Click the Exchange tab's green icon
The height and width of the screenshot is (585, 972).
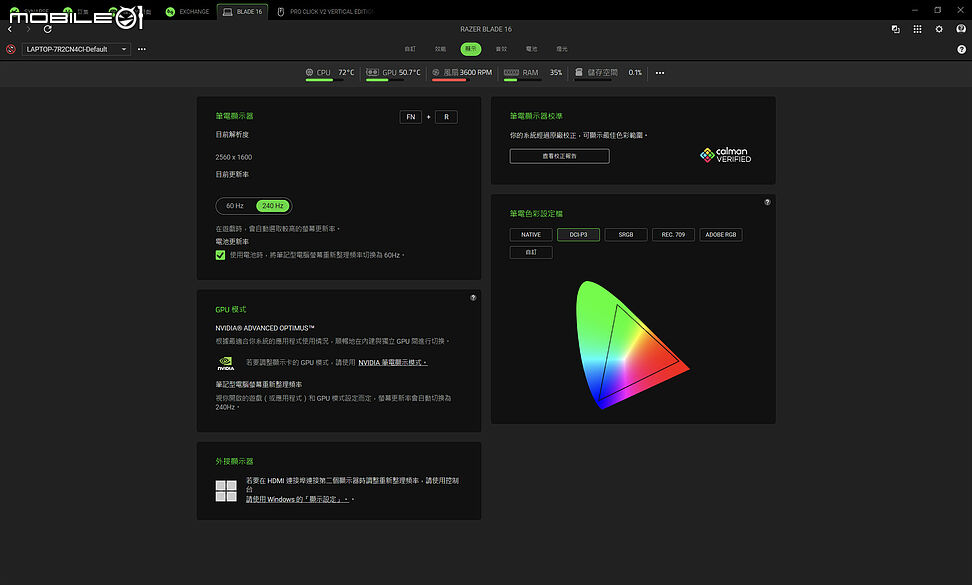pyautogui.click(x=170, y=11)
